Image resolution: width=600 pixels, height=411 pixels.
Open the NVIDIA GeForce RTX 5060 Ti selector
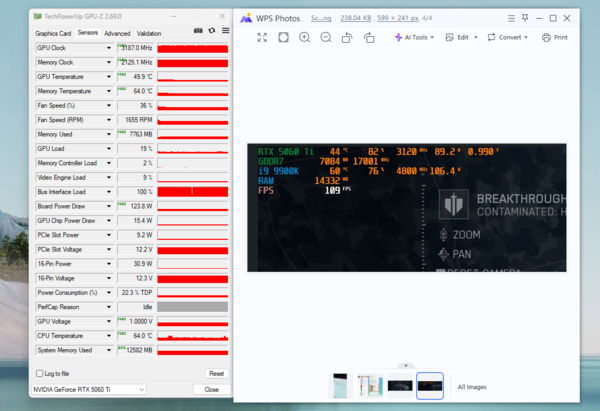[88, 390]
